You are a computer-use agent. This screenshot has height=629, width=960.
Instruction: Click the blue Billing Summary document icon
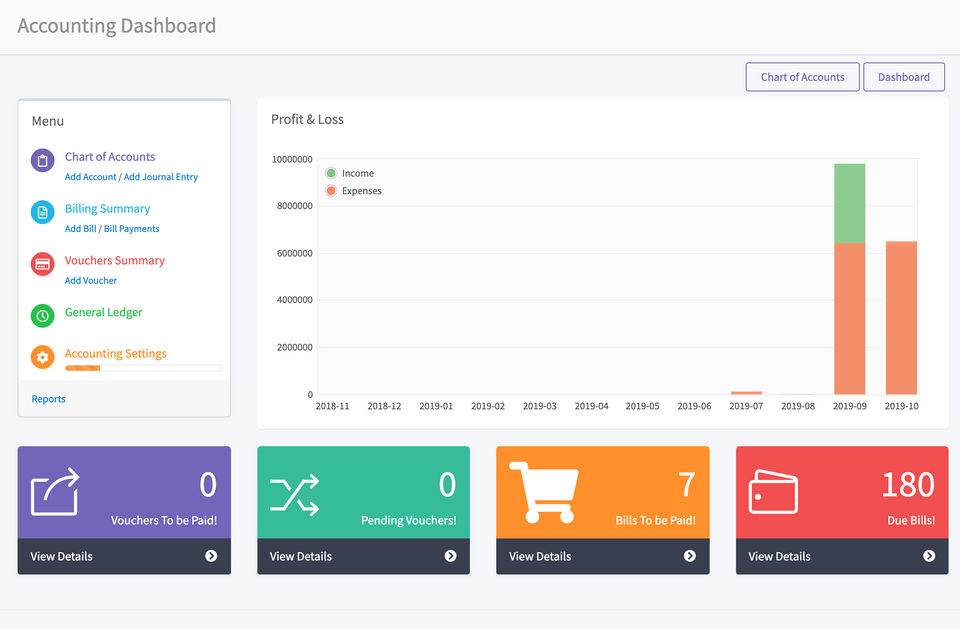[42, 212]
